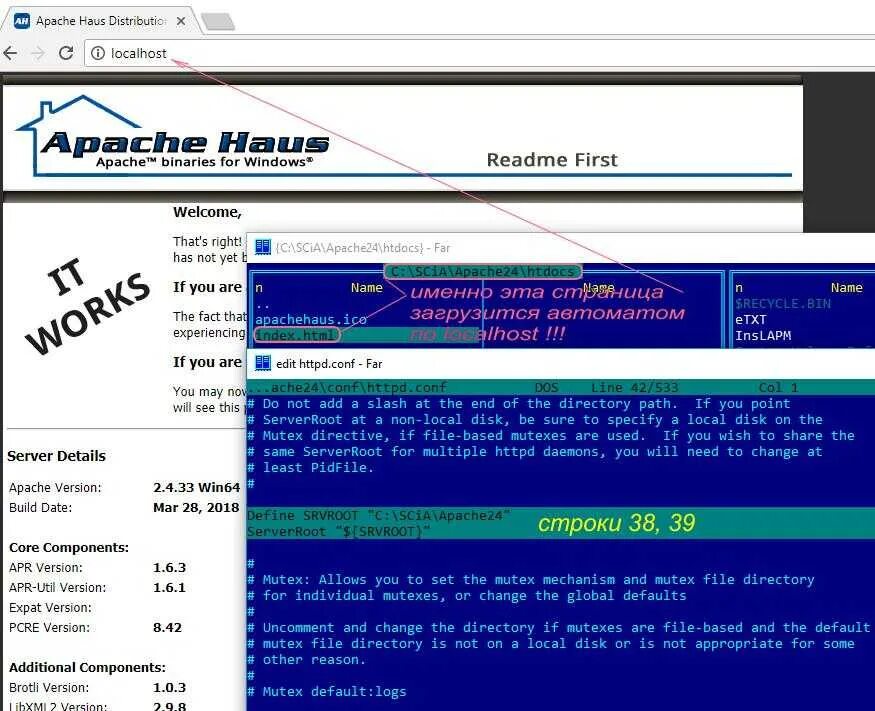Click the PCRE Version value 8.42

(167, 627)
